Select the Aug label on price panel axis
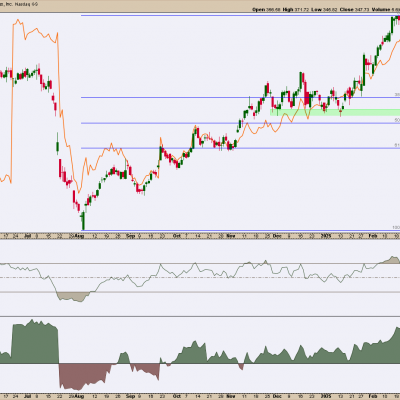Image resolution: width=400 pixels, height=400 pixels. pos(79,236)
